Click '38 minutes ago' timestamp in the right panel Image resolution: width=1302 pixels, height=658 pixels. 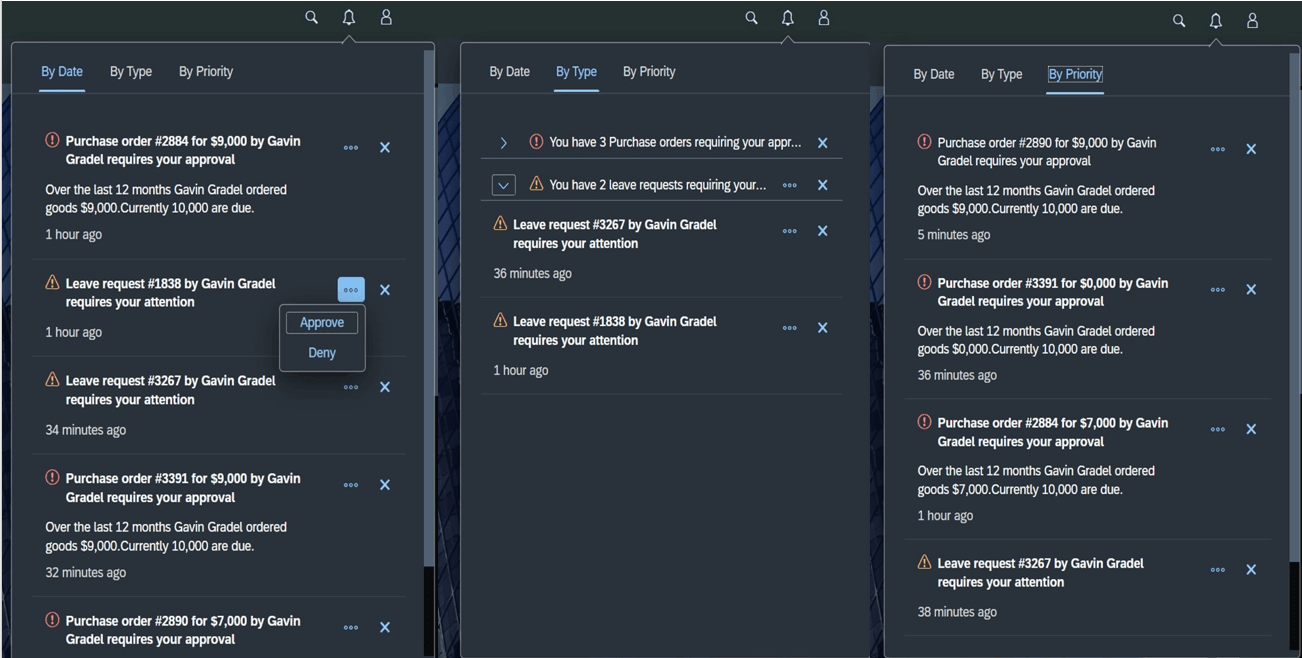click(957, 612)
